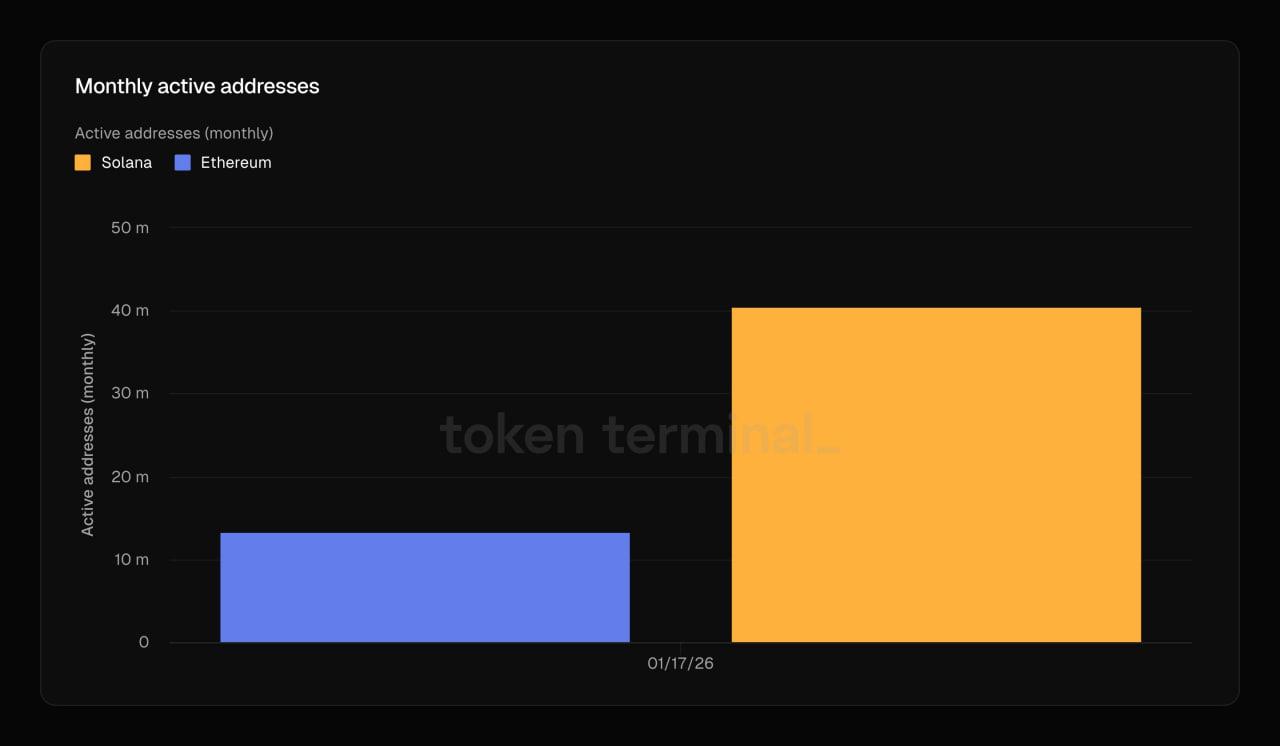Click the 30 m axis label

[130, 393]
